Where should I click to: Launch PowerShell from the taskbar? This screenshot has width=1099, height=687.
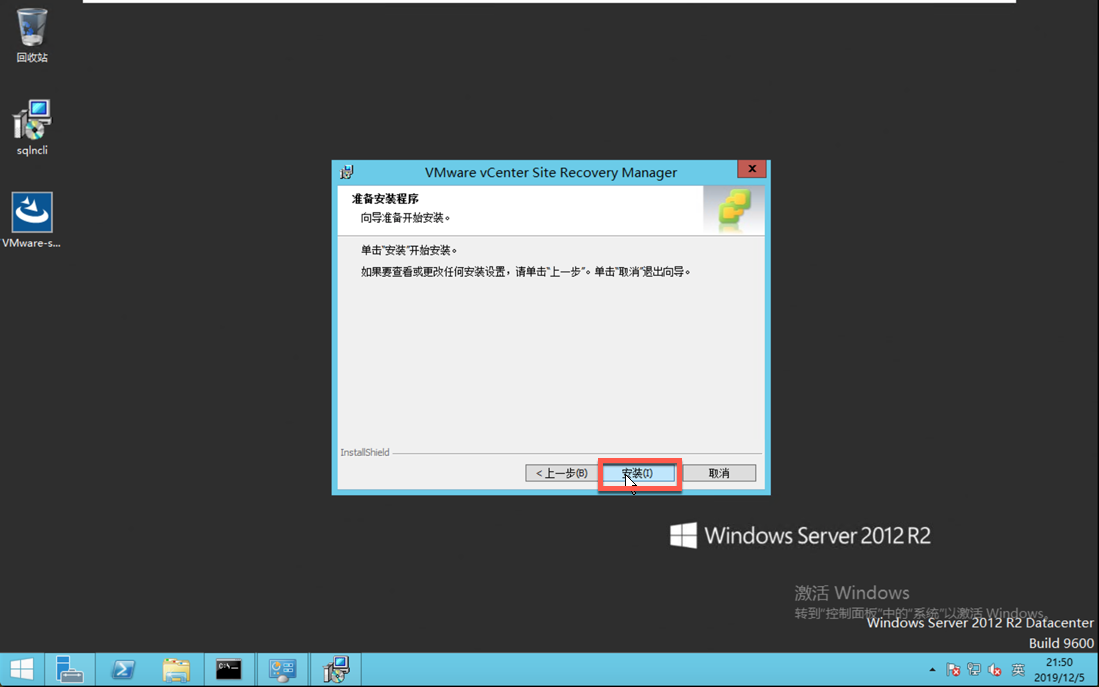pos(123,669)
